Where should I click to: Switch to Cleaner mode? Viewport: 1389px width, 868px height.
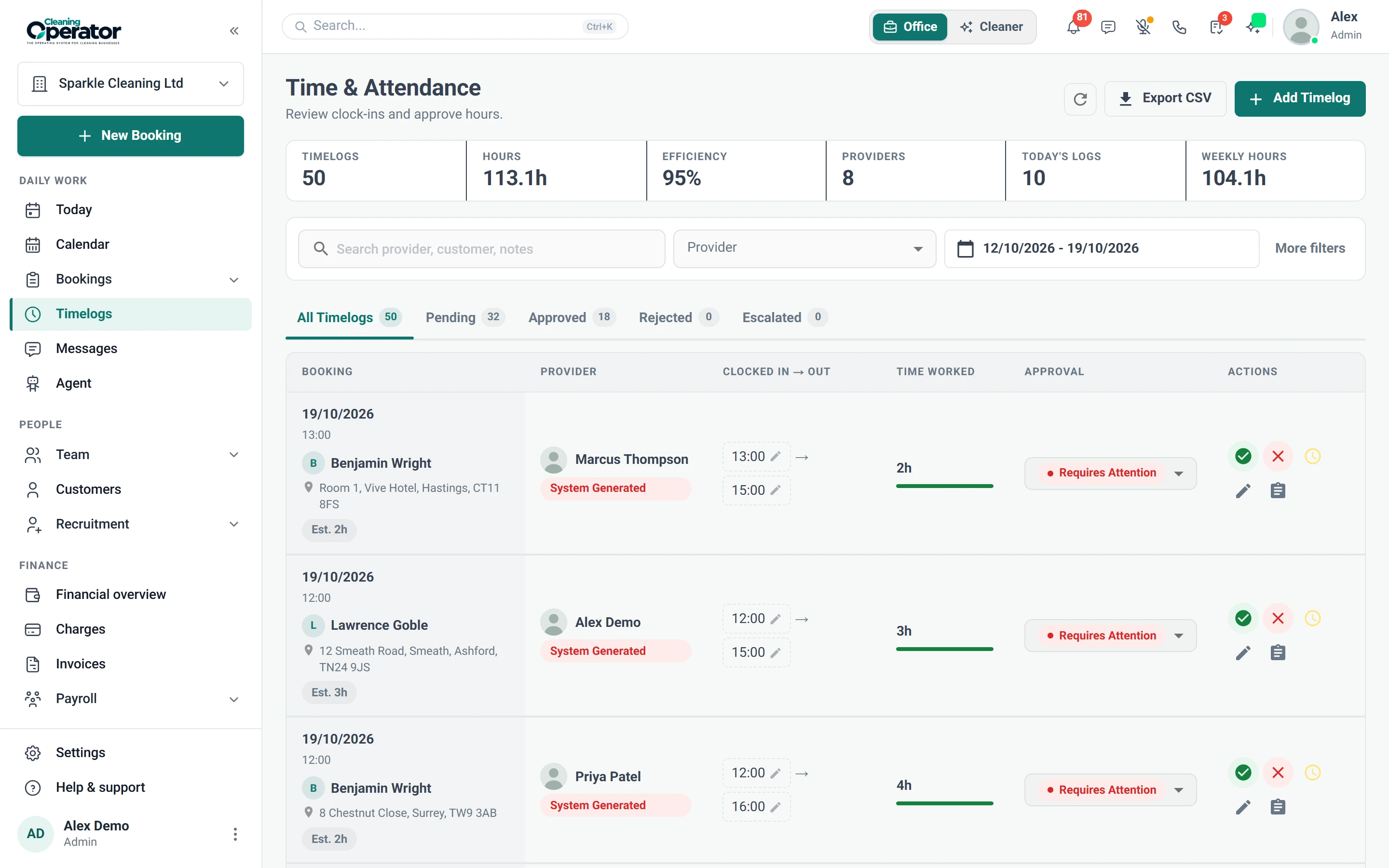point(991,27)
